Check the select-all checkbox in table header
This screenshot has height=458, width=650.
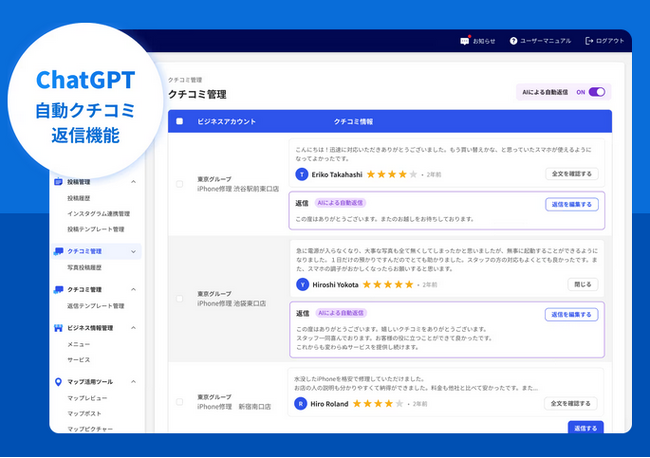(179, 121)
